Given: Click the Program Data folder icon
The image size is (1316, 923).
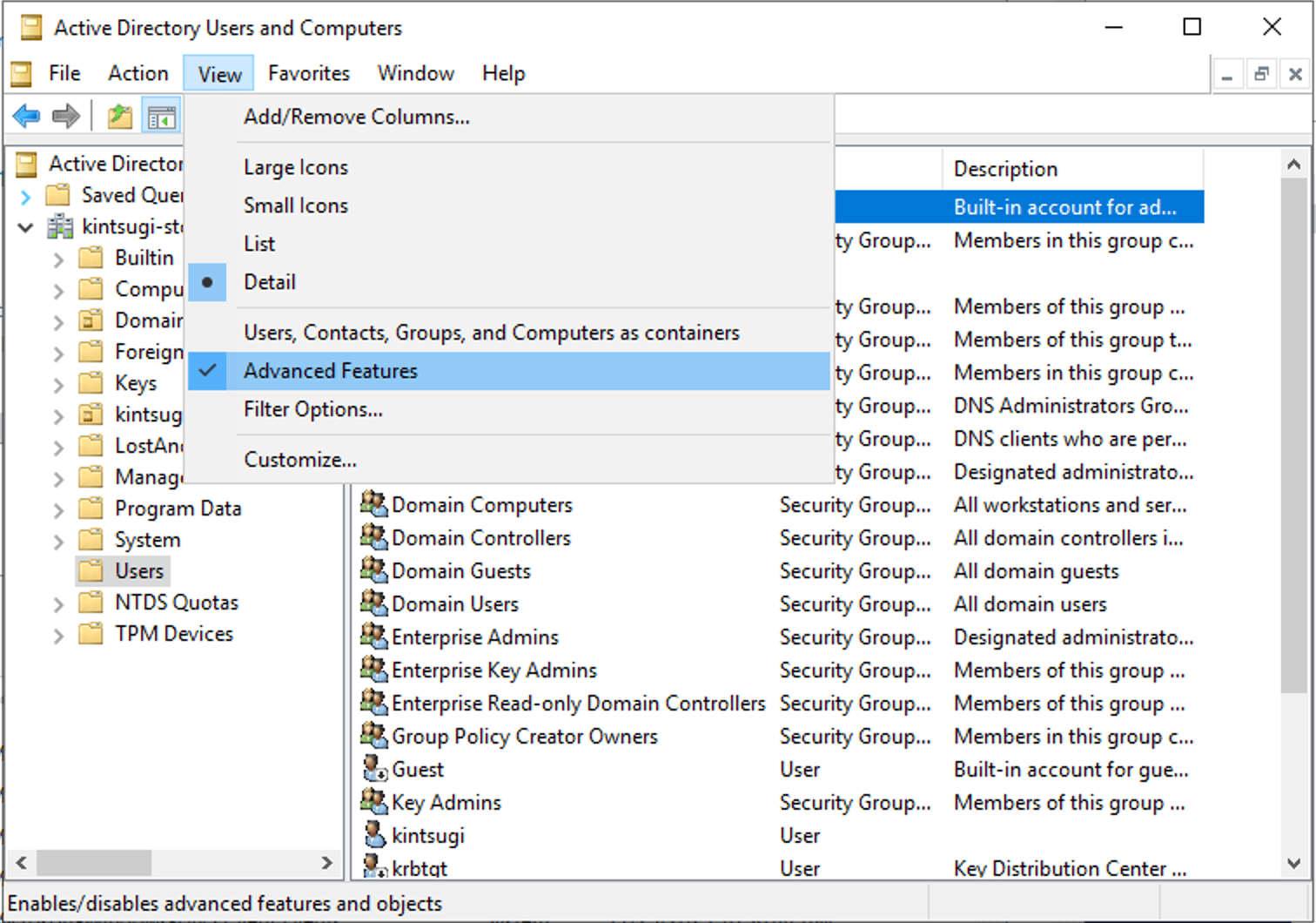Looking at the screenshot, I should pyautogui.click(x=91, y=509).
